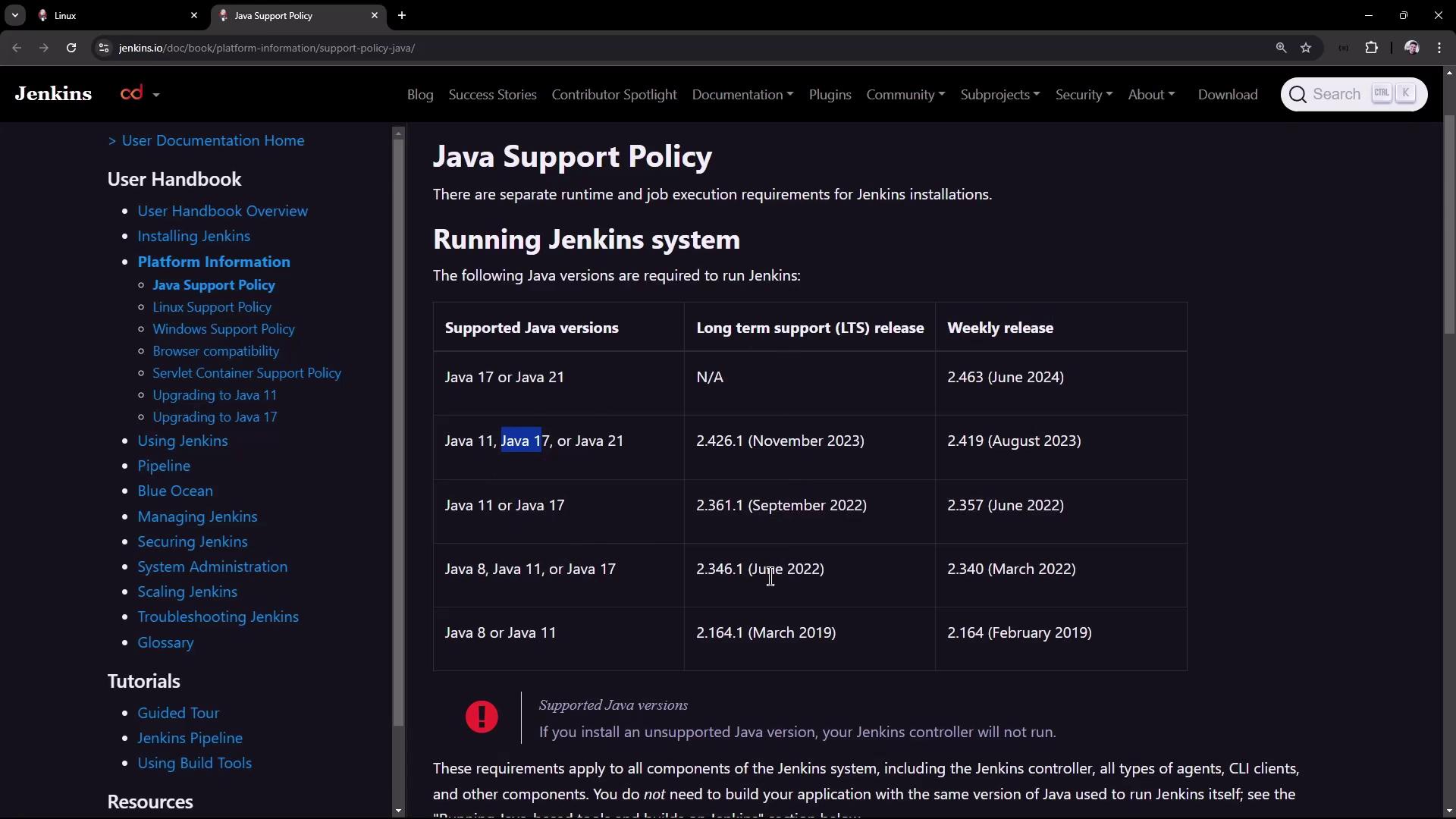Open a new browser tab
Image resolution: width=1456 pixels, height=819 pixels.
(402, 15)
